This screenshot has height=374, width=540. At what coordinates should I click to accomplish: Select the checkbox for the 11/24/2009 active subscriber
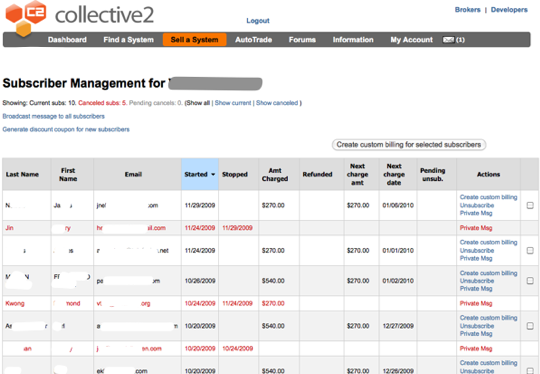[530, 250]
